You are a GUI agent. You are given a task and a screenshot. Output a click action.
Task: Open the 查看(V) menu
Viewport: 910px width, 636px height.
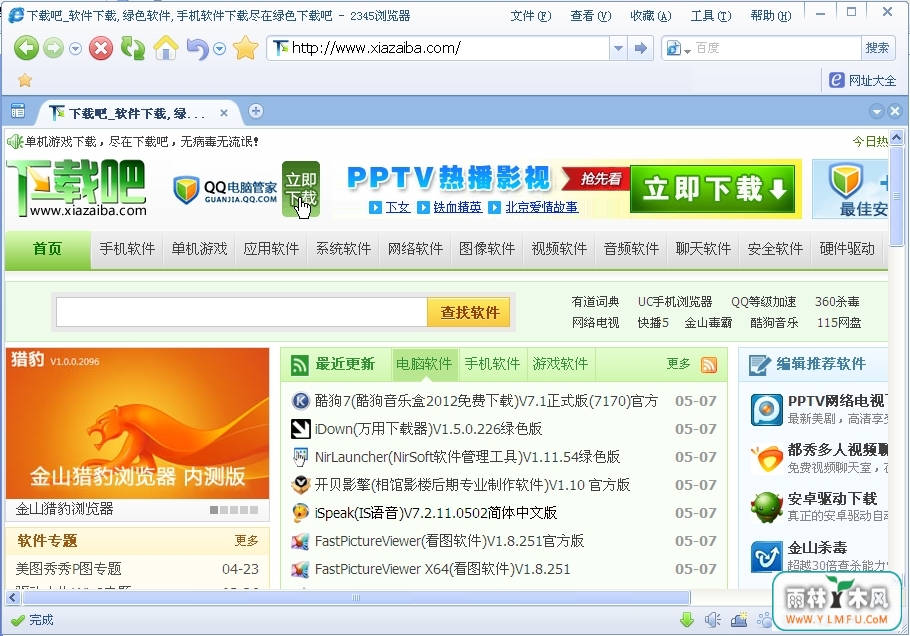(590, 16)
